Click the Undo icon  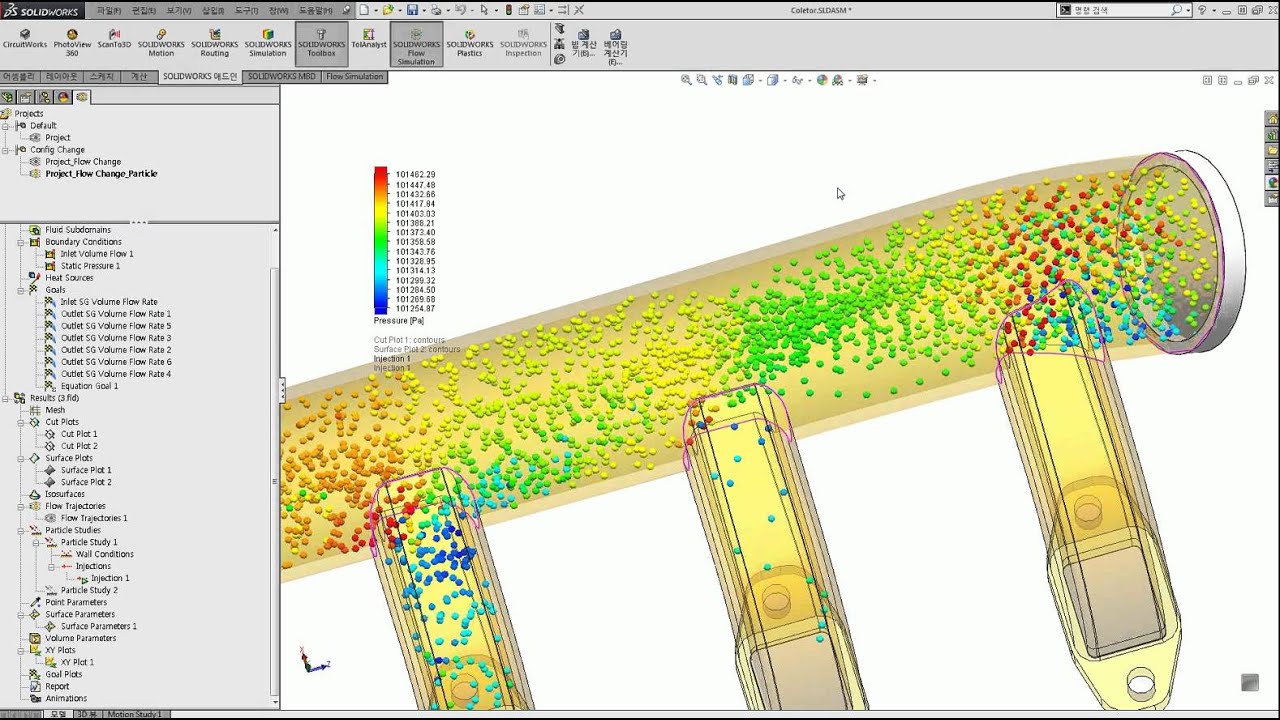click(460, 9)
